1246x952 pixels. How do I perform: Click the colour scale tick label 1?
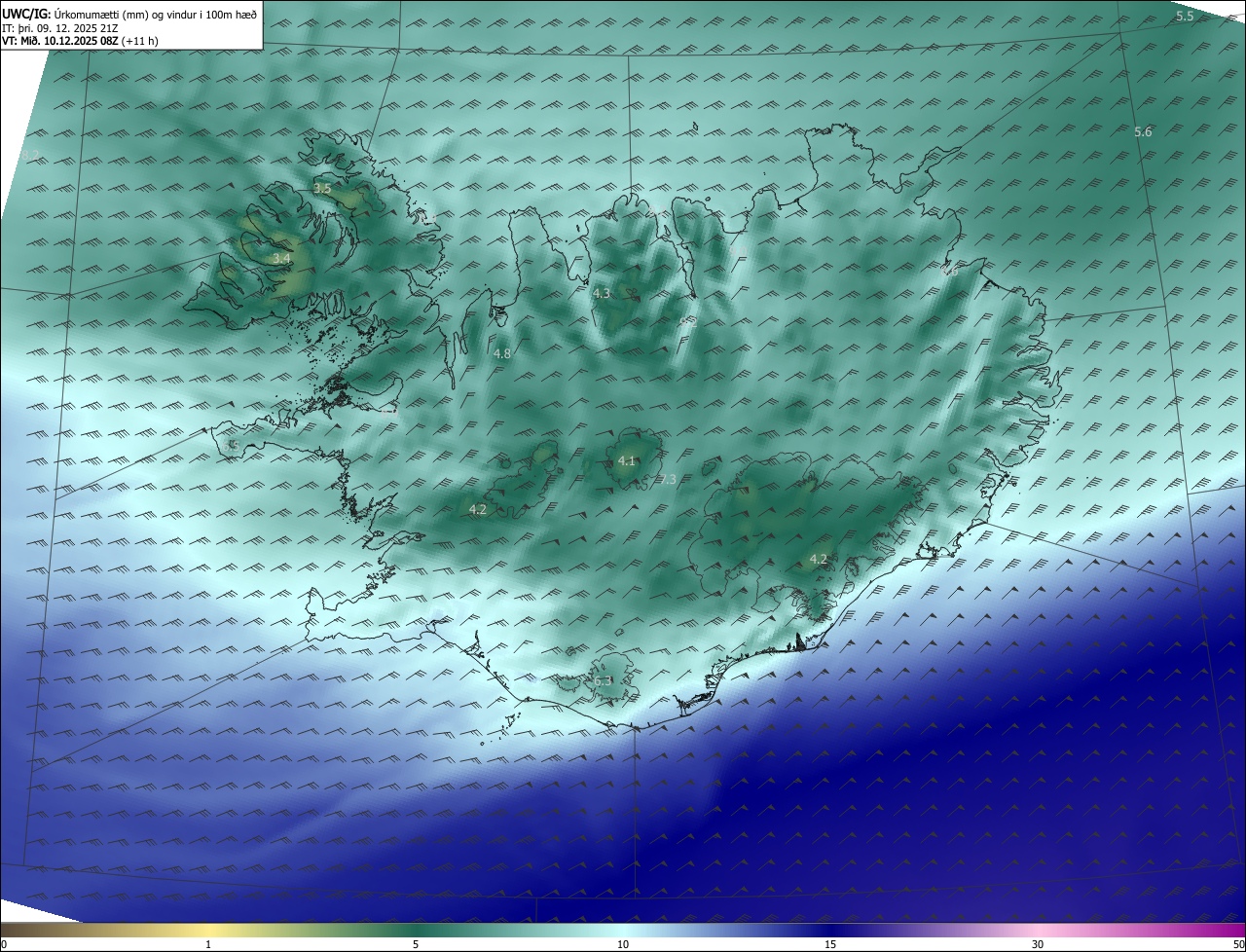pos(209,944)
